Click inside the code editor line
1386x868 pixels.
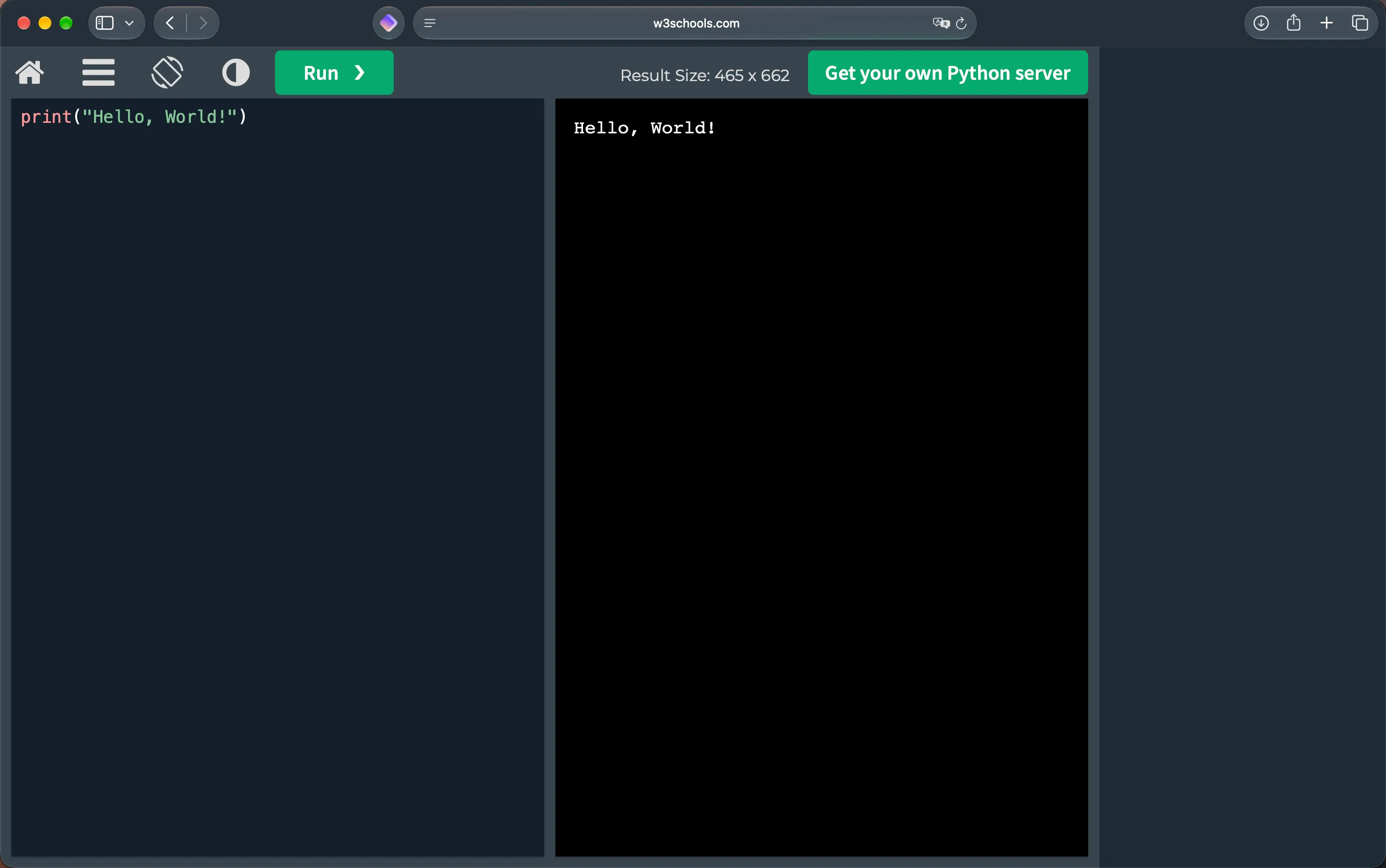[x=134, y=116]
